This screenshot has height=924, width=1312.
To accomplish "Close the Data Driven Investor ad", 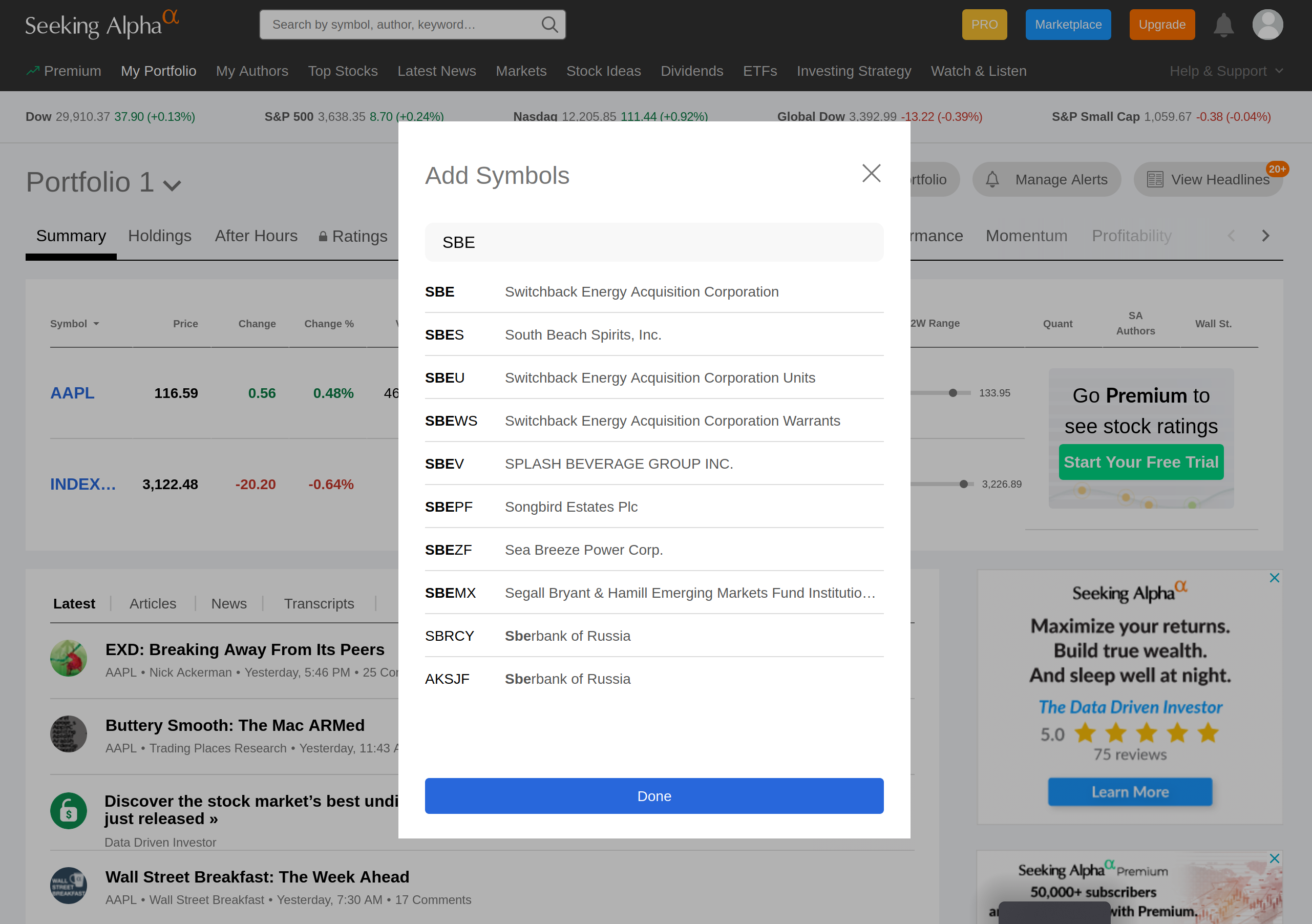I will pos(1274,578).
